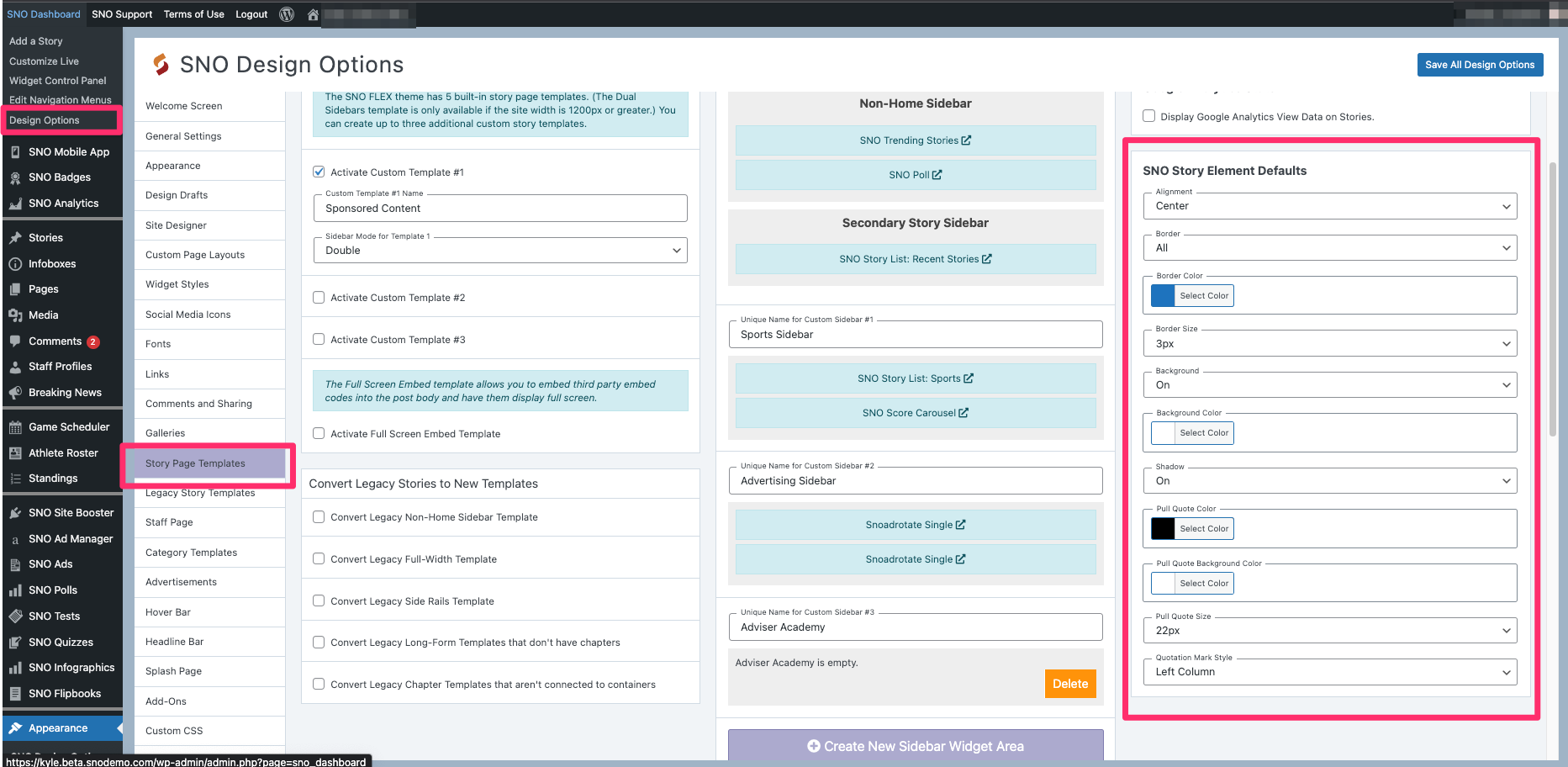Toggle Display Google Analytics View Data checkbox

click(1148, 116)
